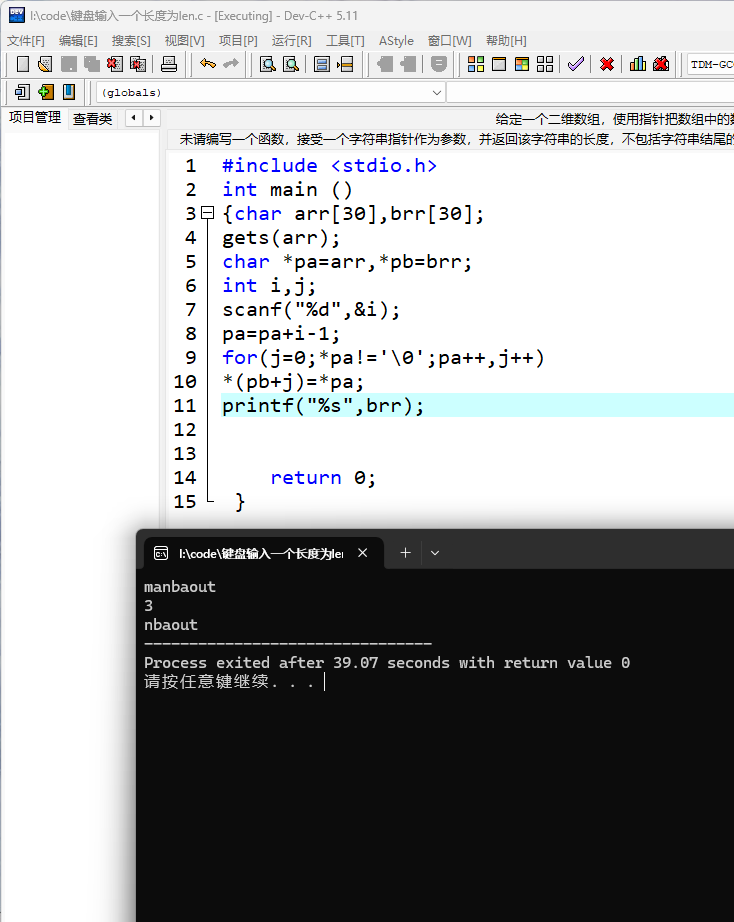The height and width of the screenshot is (922, 734).
Task: Collapse the code fold at line 3
Action: [x=208, y=213]
